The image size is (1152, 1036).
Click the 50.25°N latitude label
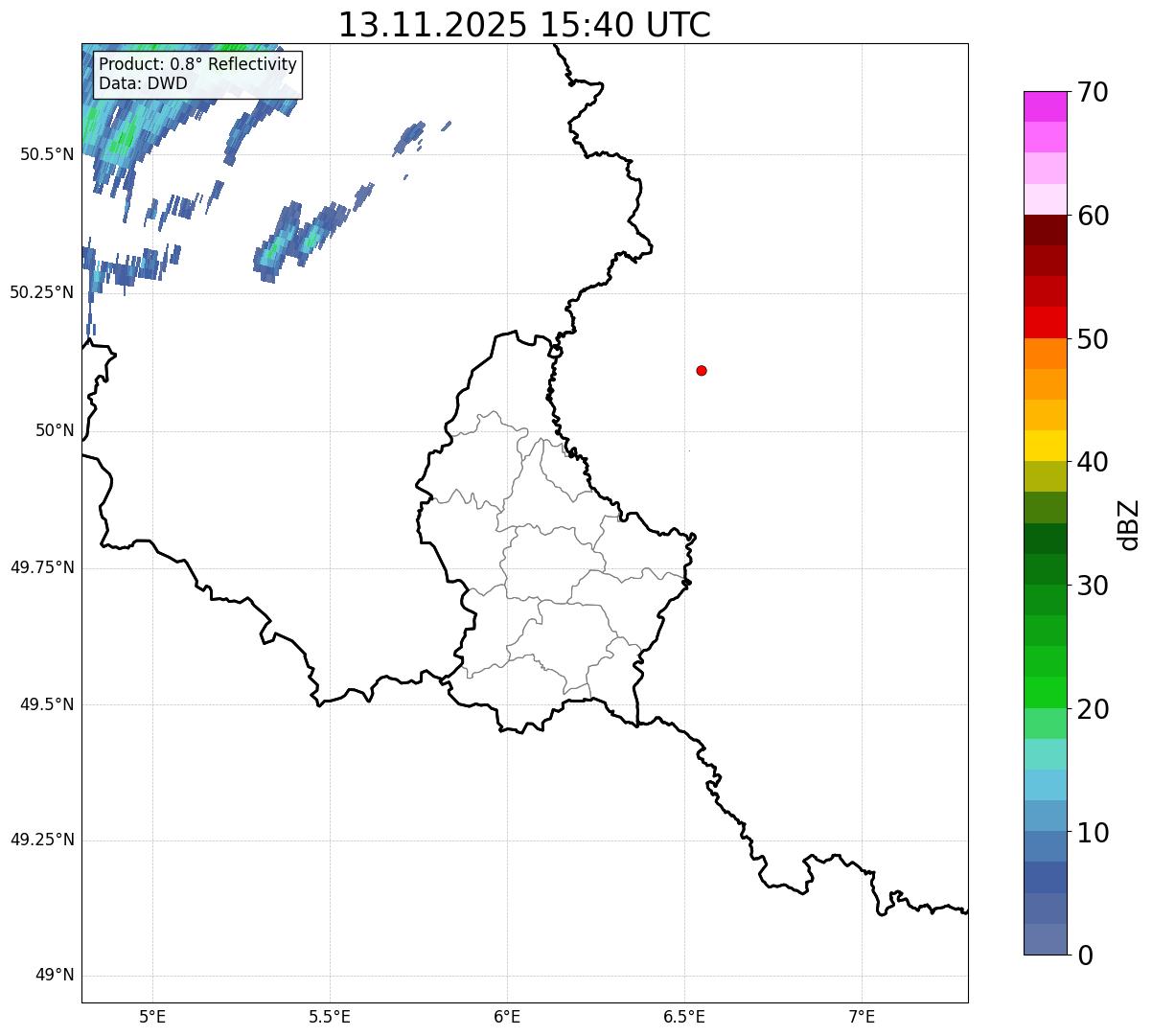[x=42, y=292]
